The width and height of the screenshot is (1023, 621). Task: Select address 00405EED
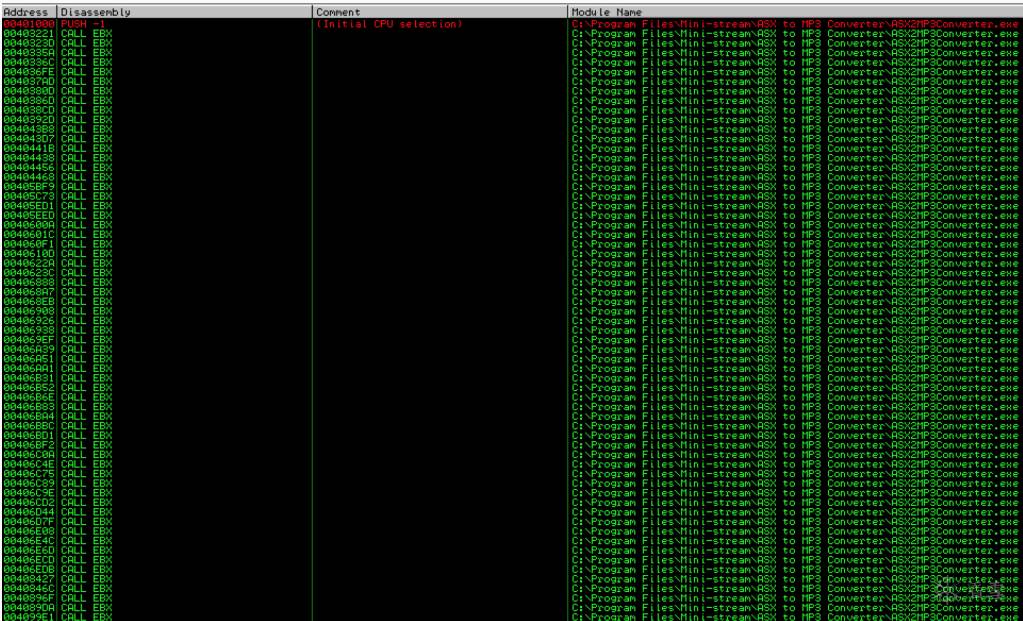tap(29, 215)
